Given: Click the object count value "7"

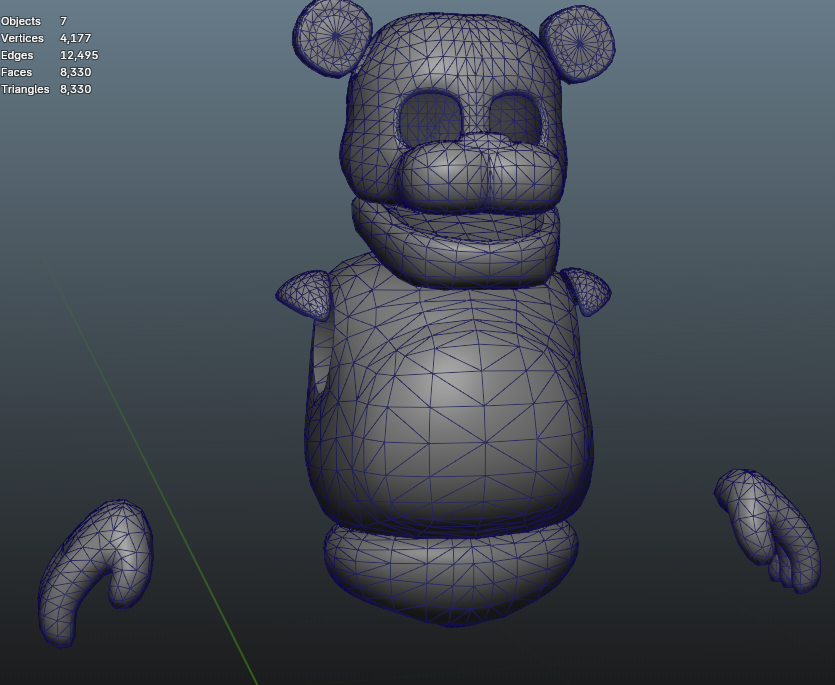Looking at the screenshot, I should click(x=63, y=21).
